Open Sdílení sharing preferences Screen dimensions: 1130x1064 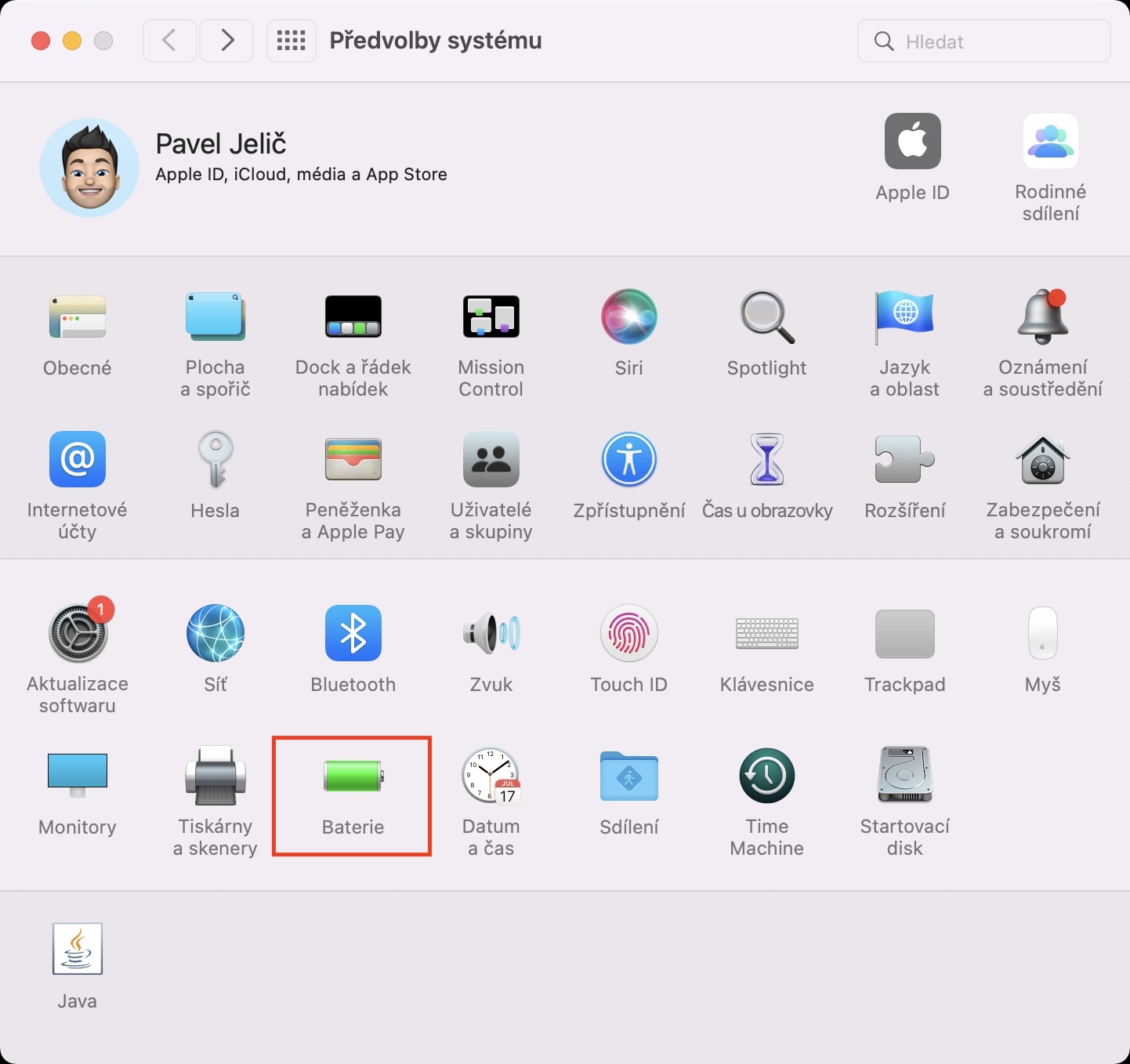[x=629, y=776]
